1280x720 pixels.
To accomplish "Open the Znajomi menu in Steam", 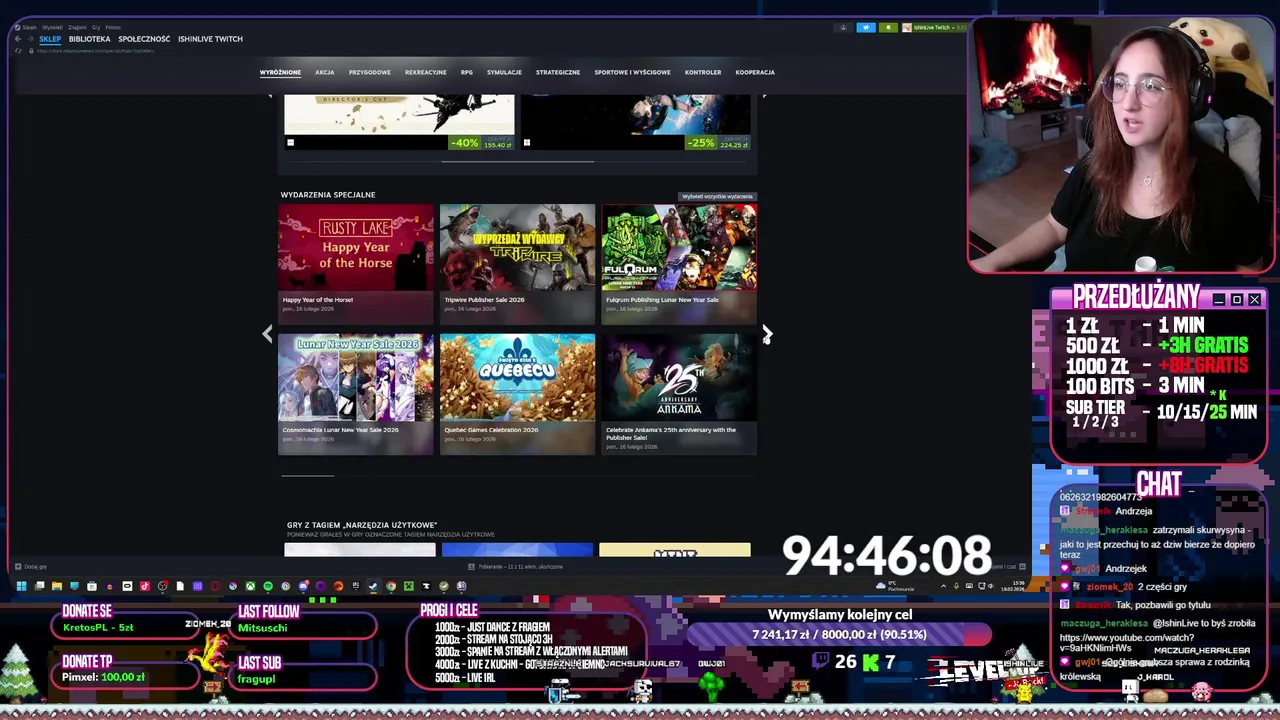I will coord(77,27).
